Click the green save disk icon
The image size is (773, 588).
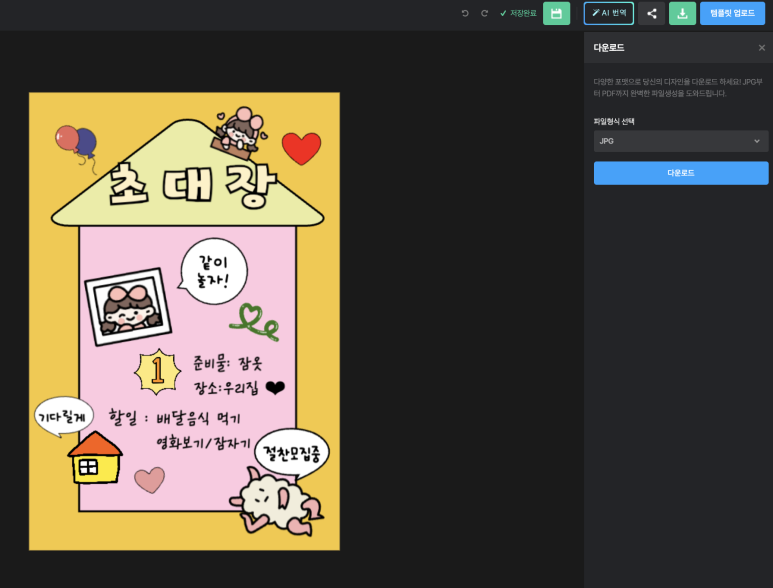tap(556, 13)
